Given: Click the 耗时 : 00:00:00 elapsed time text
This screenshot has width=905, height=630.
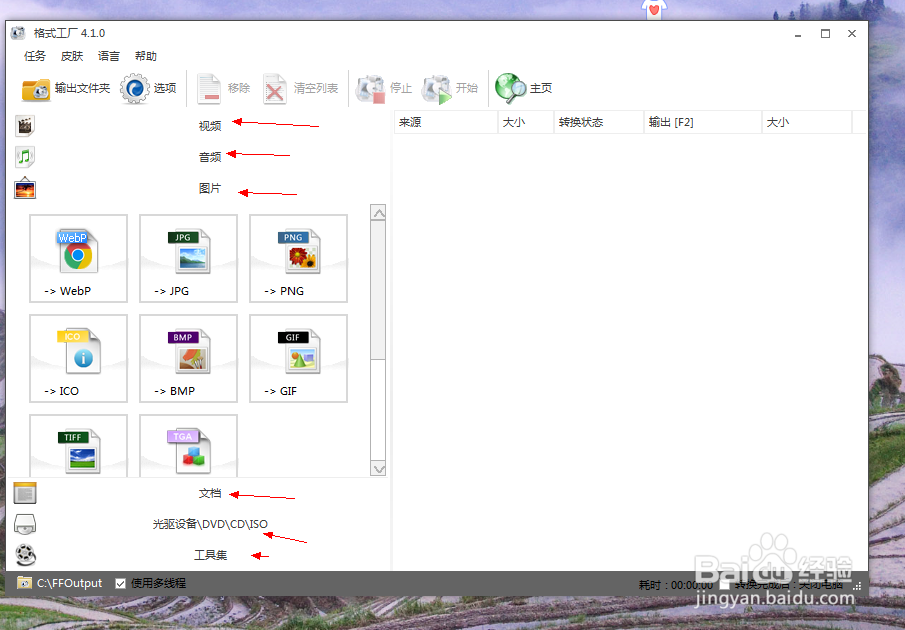Looking at the screenshot, I should coord(675,585).
